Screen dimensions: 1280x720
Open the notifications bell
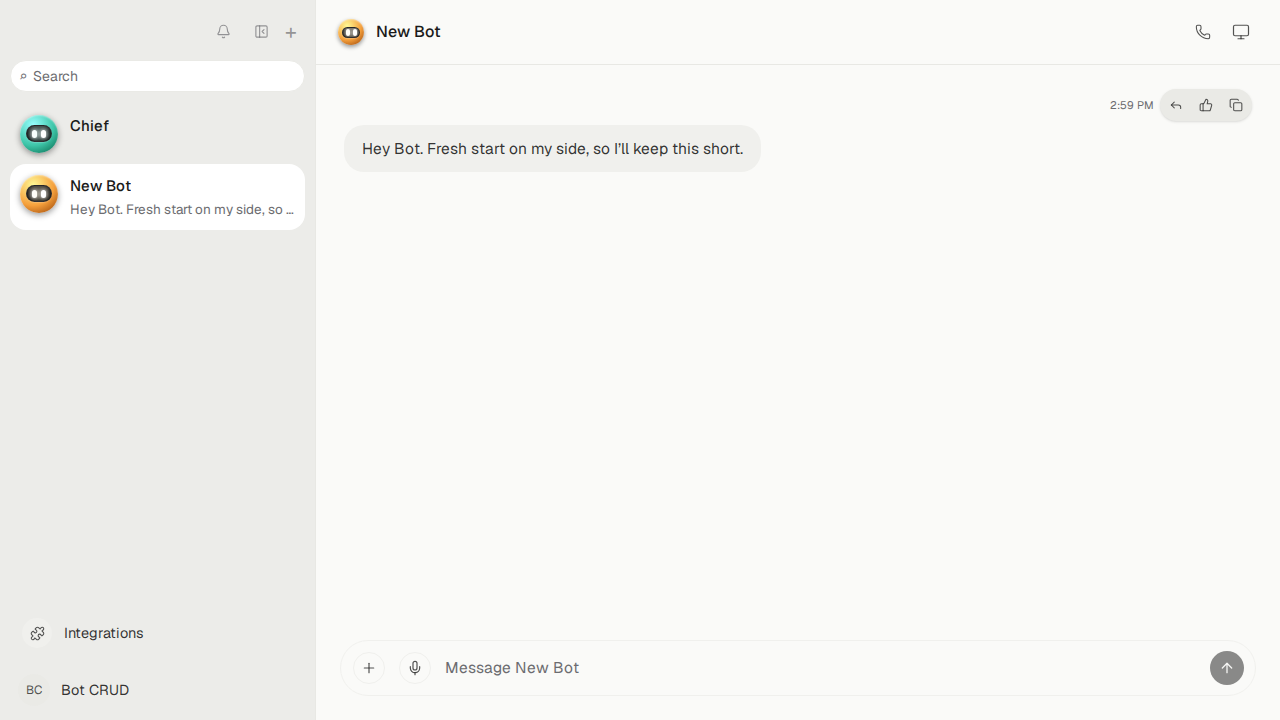click(x=224, y=32)
